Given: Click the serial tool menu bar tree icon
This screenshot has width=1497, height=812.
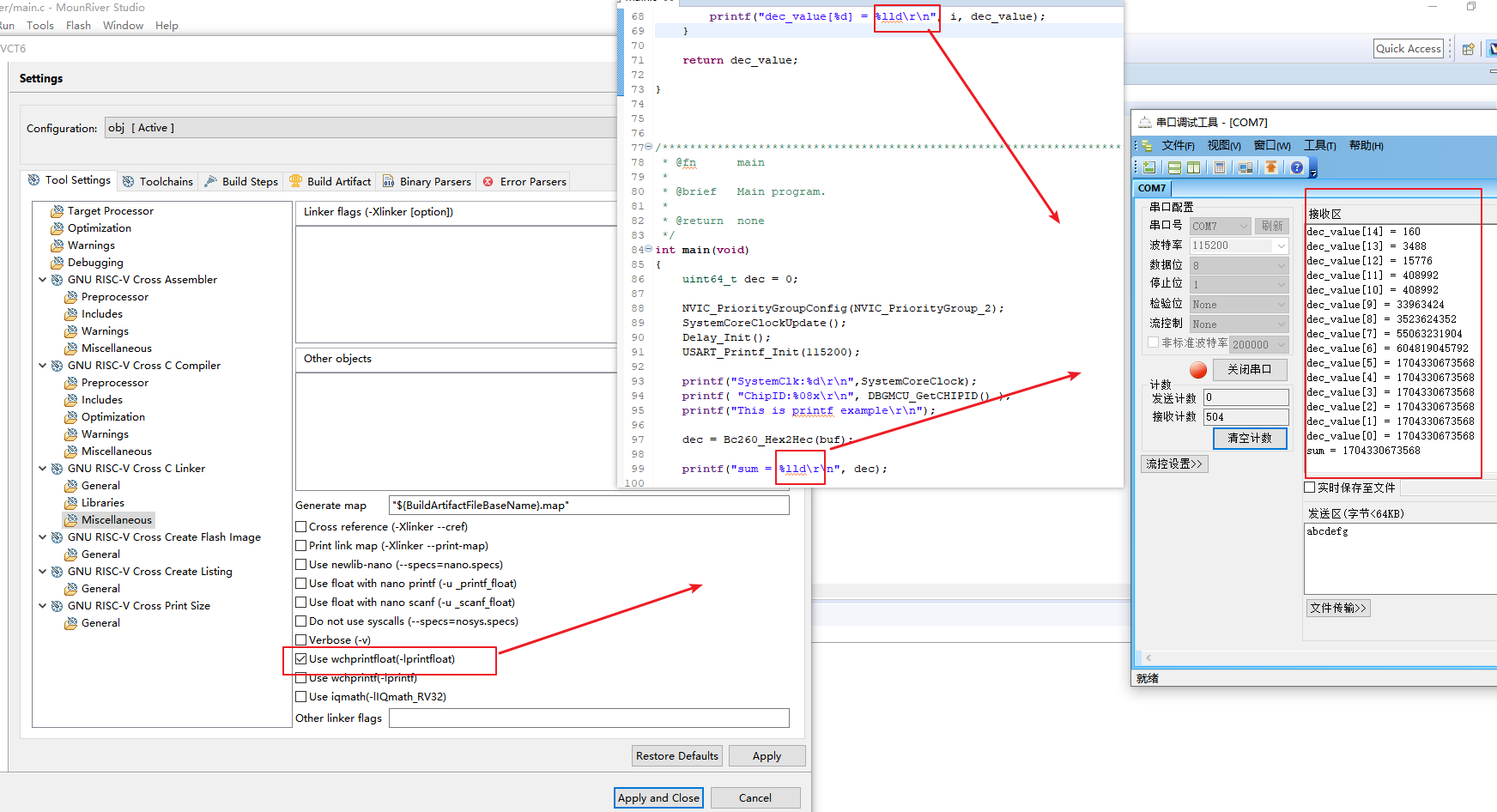Looking at the screenshot, I should pyautogui.click(x=1147, y=146).
